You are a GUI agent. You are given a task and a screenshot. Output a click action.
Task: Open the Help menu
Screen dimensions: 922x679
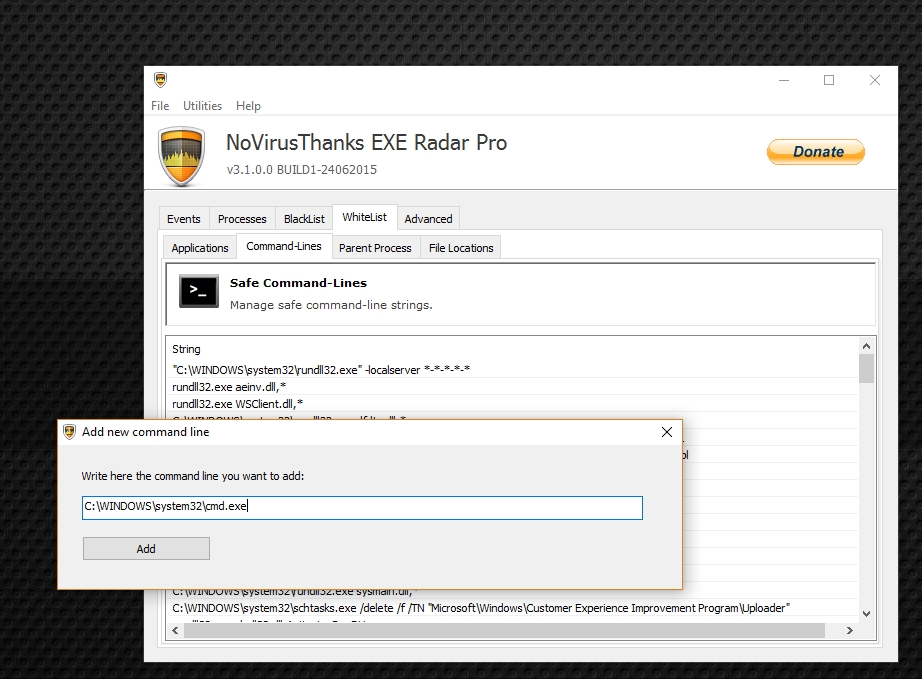[248, 106]
